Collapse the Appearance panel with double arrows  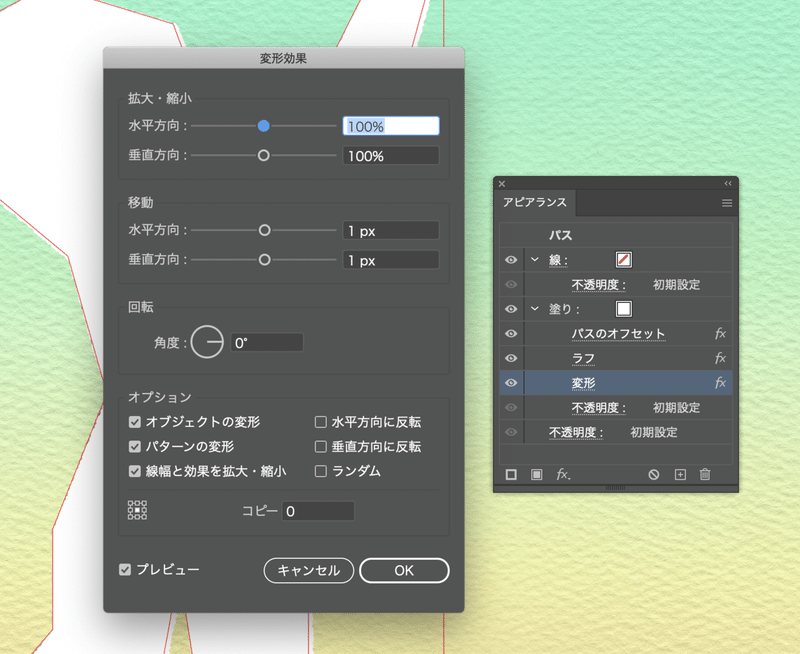coord(729,184)
